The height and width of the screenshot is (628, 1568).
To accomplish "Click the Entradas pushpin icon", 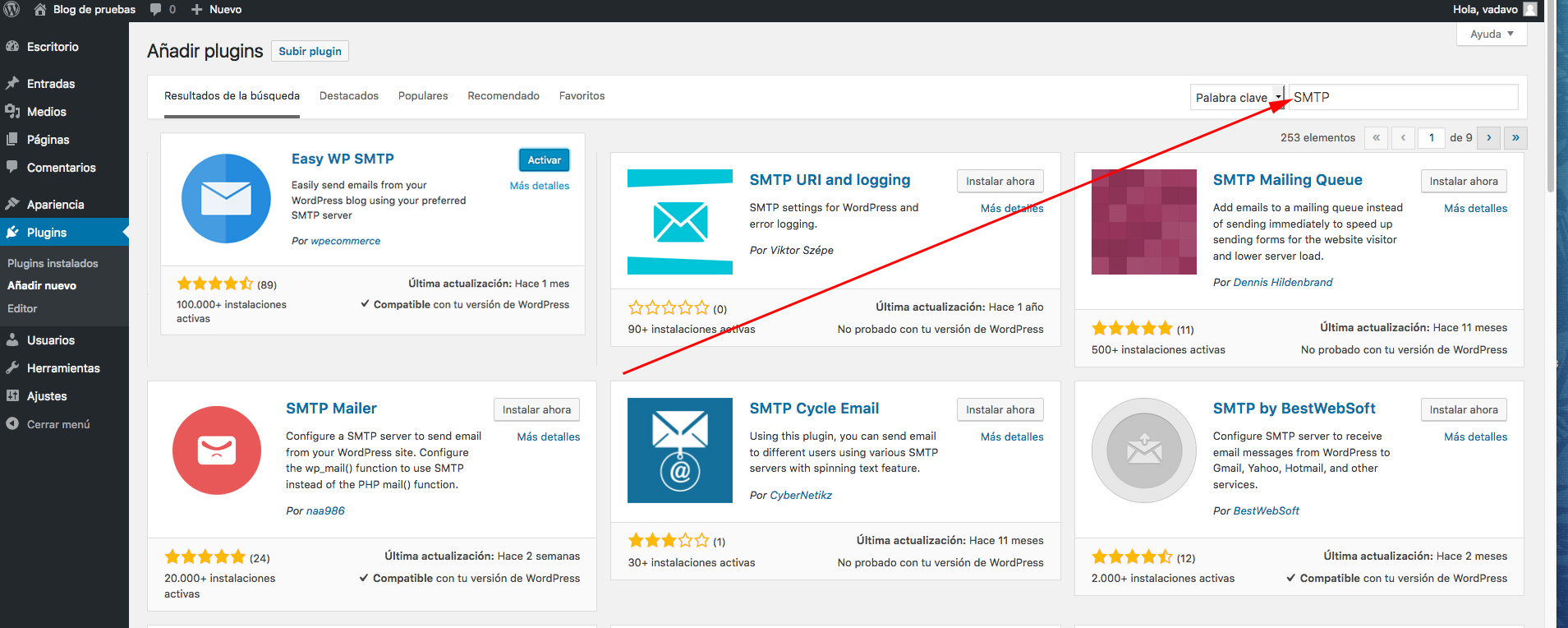I will (12, 84).
